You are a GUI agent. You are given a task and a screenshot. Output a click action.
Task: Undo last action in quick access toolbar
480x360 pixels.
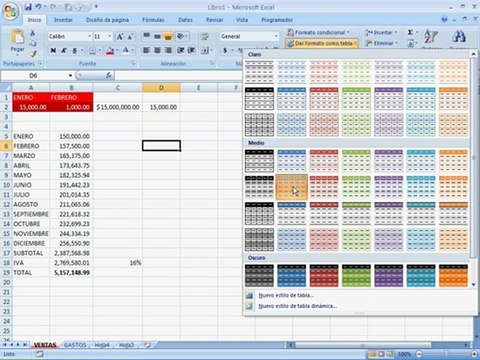tap(38, 7)
